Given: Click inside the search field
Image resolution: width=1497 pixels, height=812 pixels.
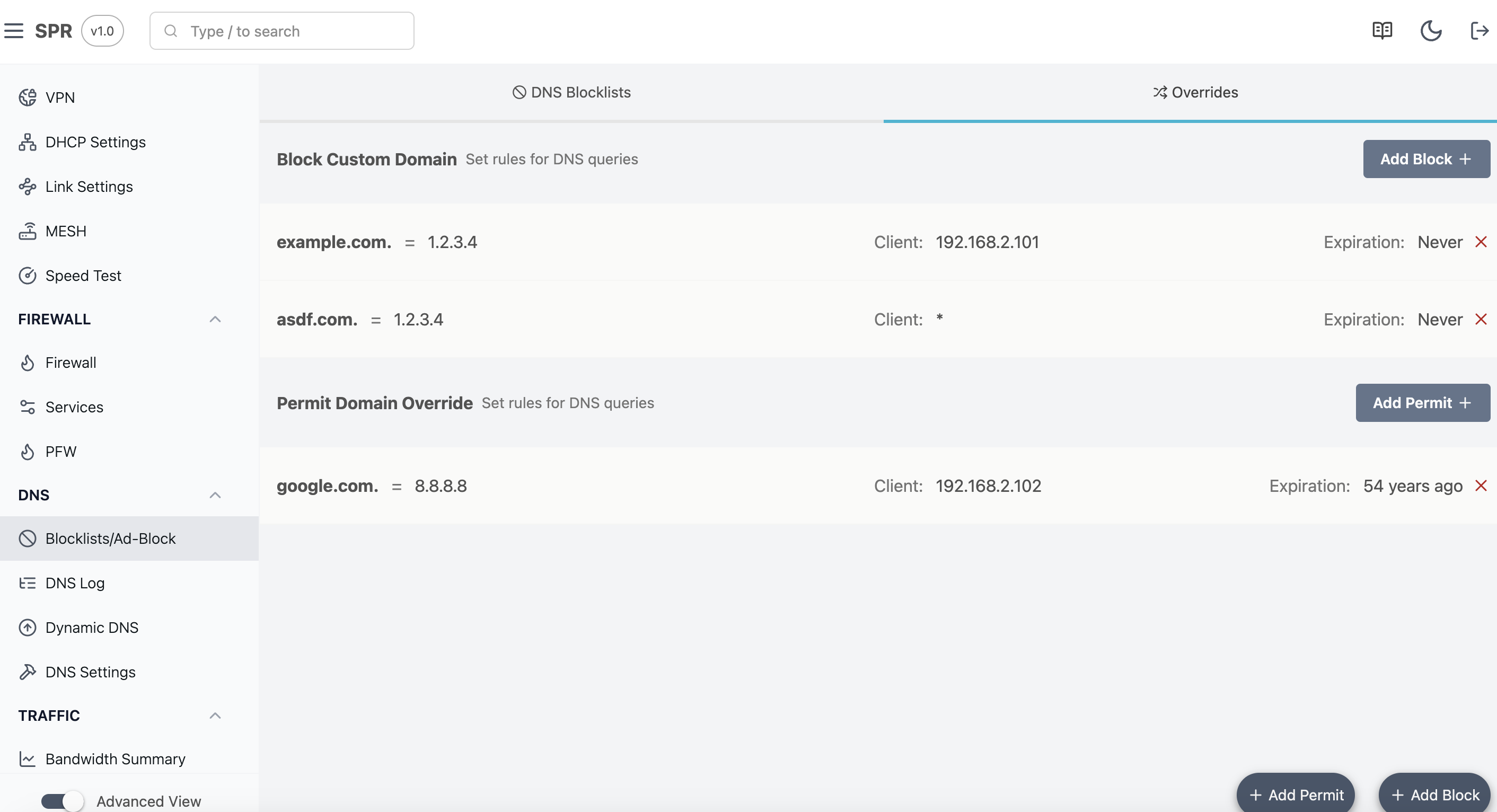Looking at the screenshot, I should 282,31.
